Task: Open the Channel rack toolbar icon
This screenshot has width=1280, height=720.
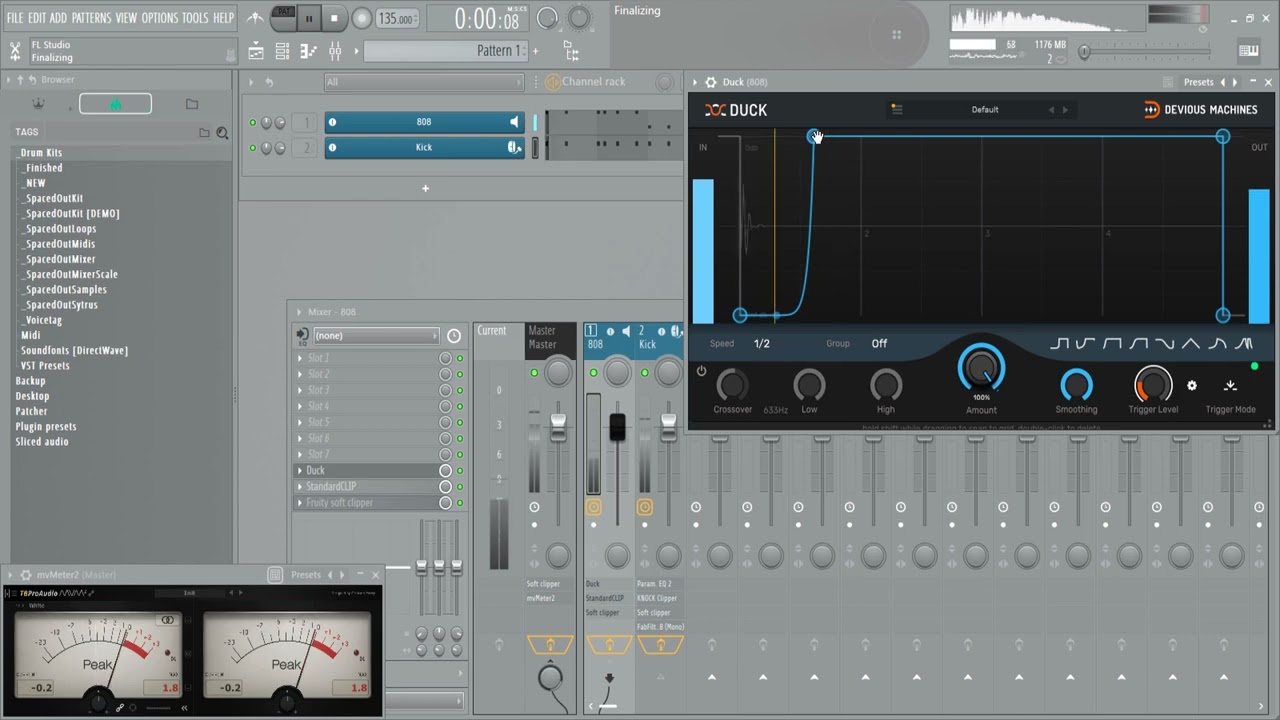Action: click(x=282, y=52)
